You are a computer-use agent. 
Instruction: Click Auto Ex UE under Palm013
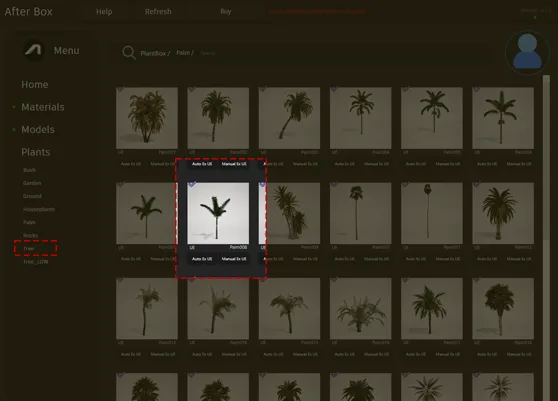(x=131, y=354)
